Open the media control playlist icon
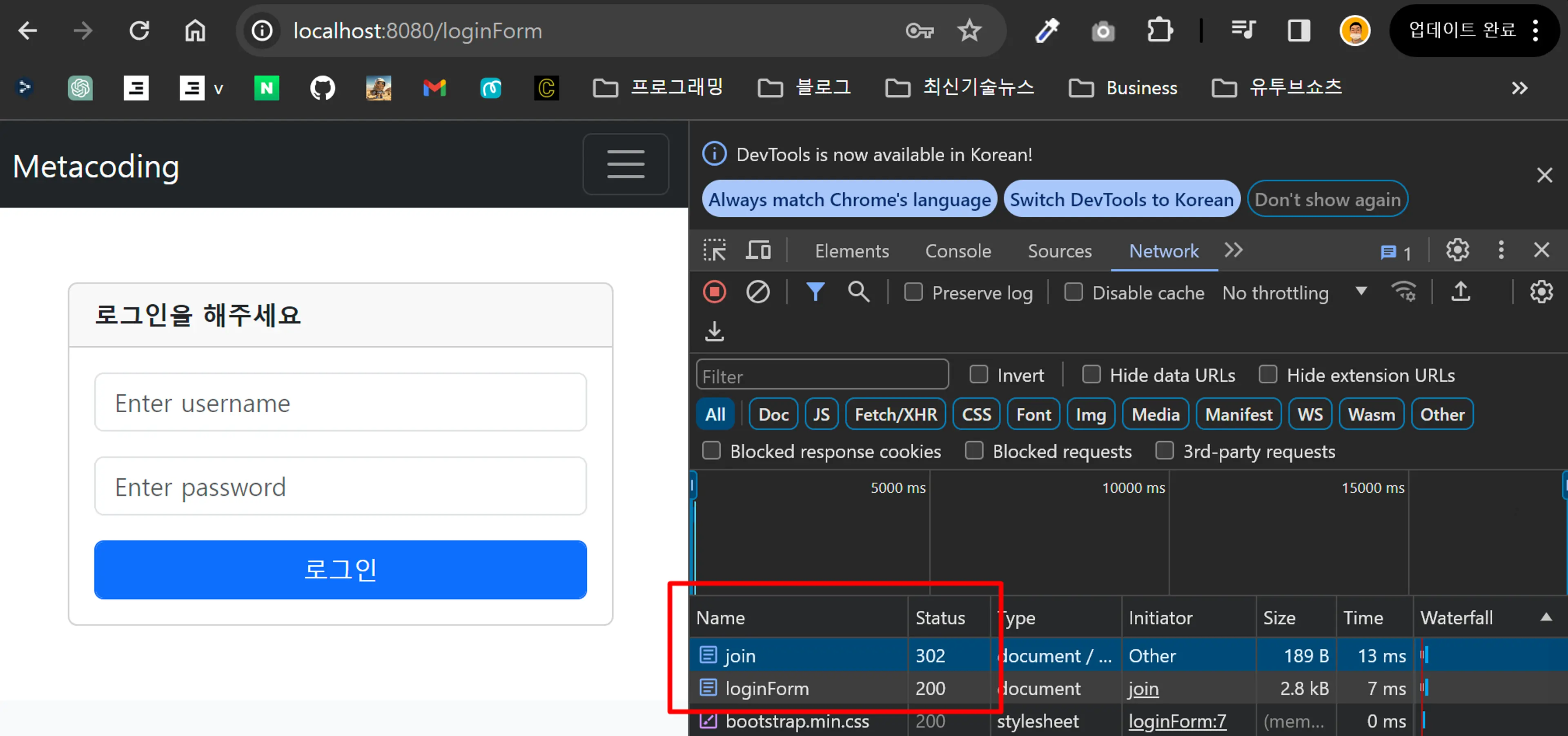1568x736 pixels. coord(1243,29)
